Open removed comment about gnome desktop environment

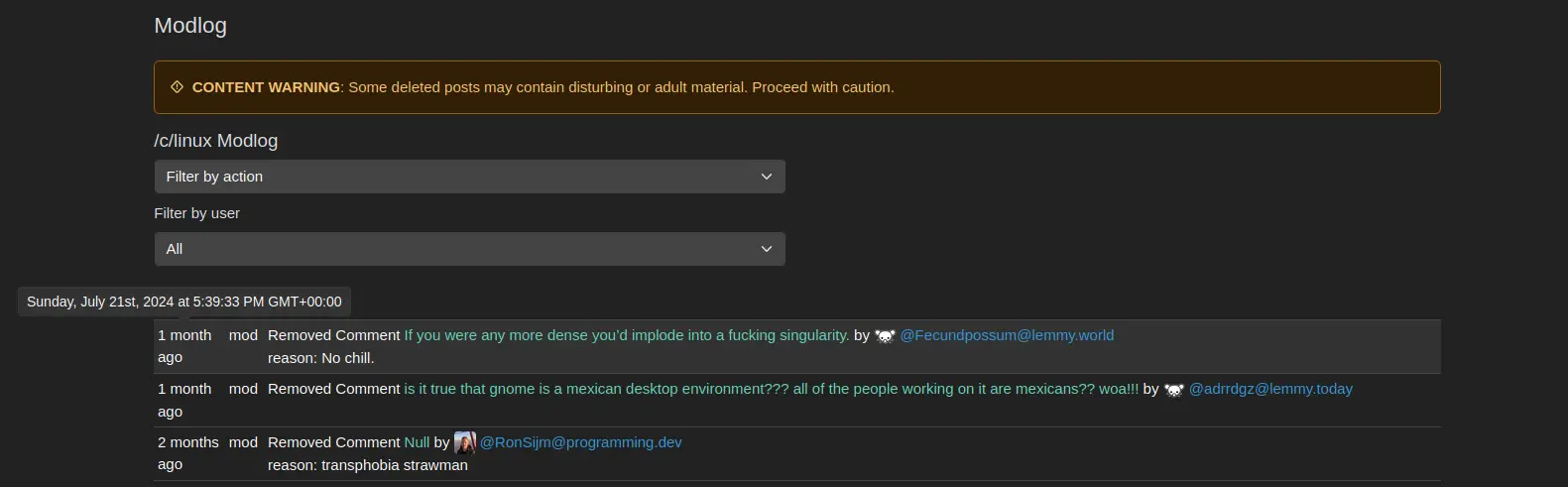(x=771, y=389)
